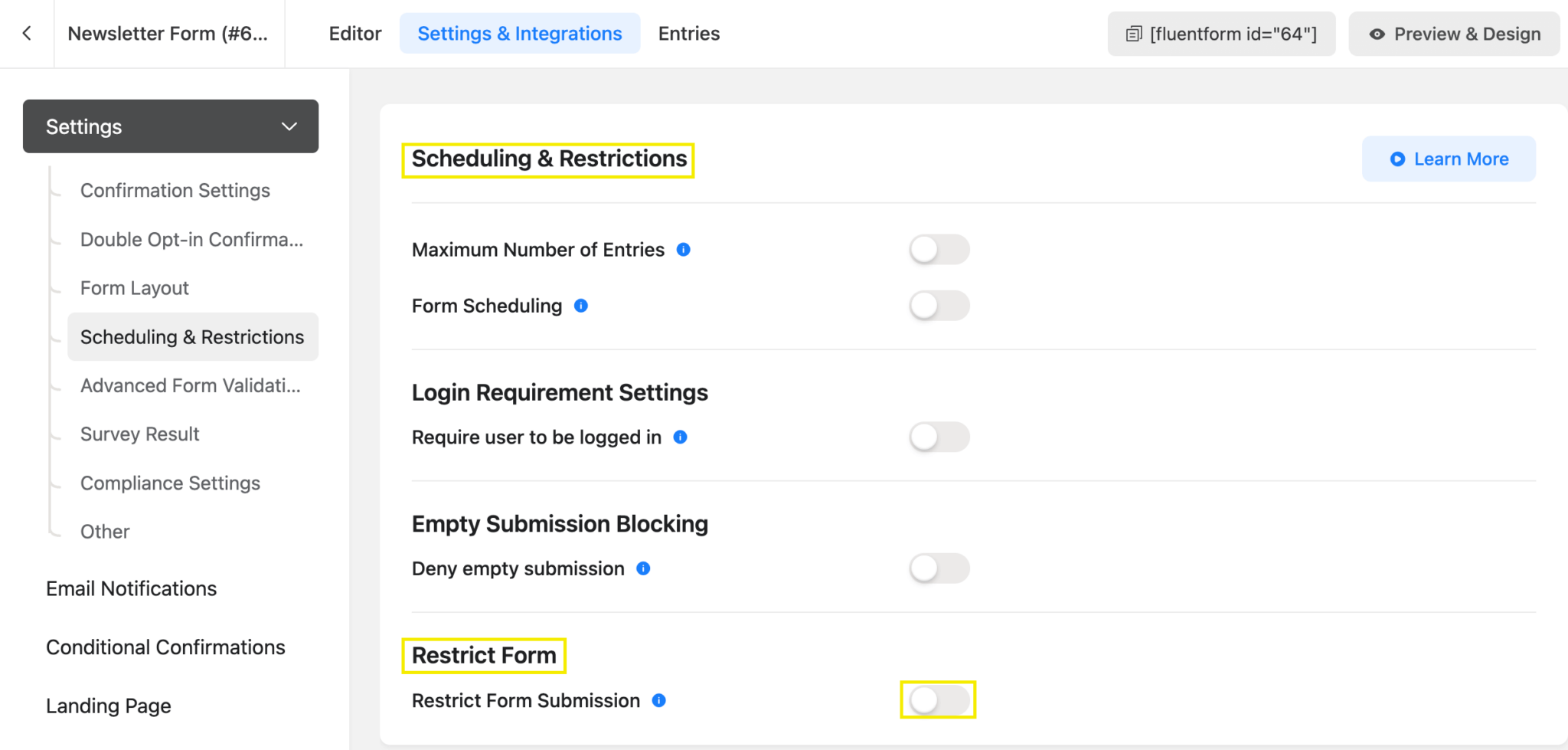Click the info icon beside Deny empty submission

(643, 568)
